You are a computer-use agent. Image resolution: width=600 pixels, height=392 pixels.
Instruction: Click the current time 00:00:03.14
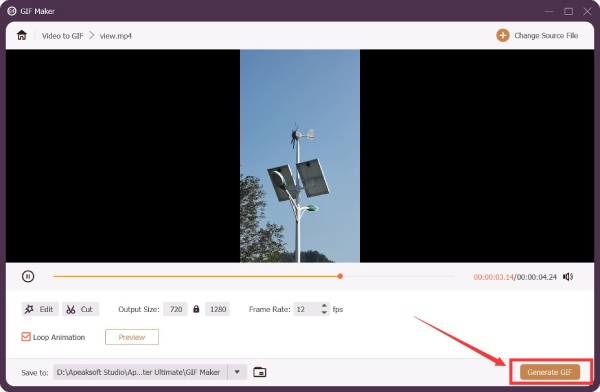pos(493,277)
